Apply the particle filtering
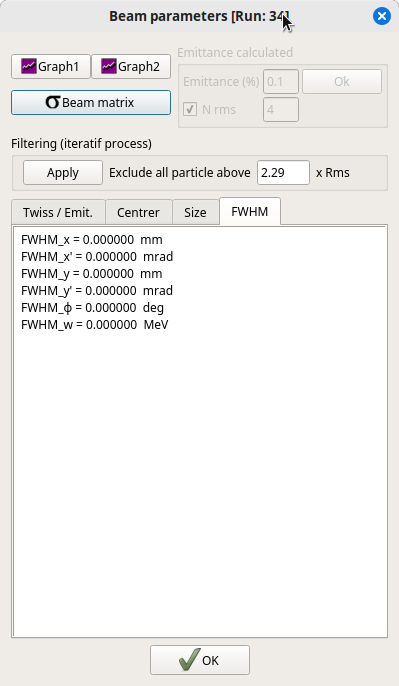399x686 pixels. pyautogui.click(x=63, y=172)
